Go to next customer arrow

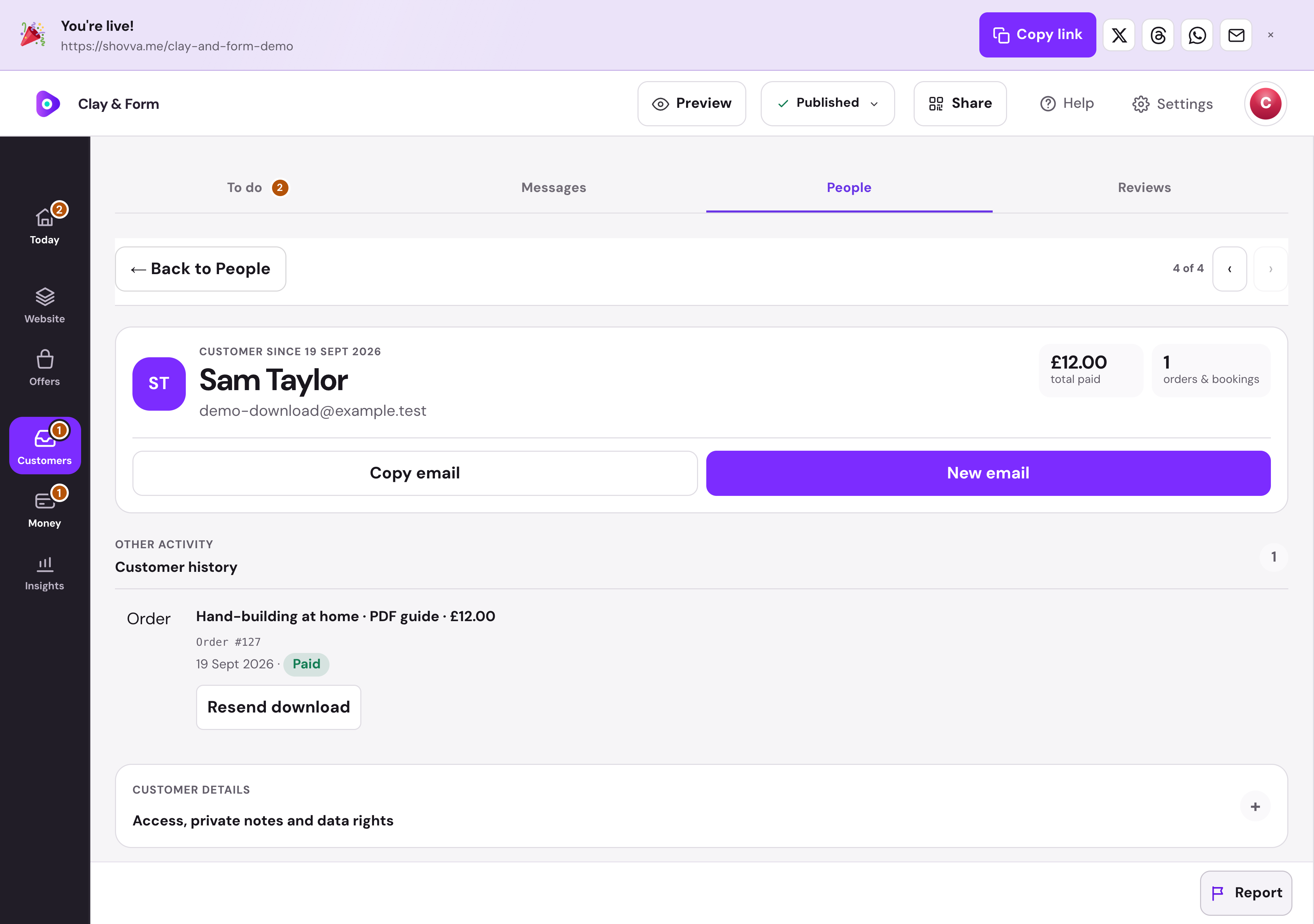[x=1271, y=269]
